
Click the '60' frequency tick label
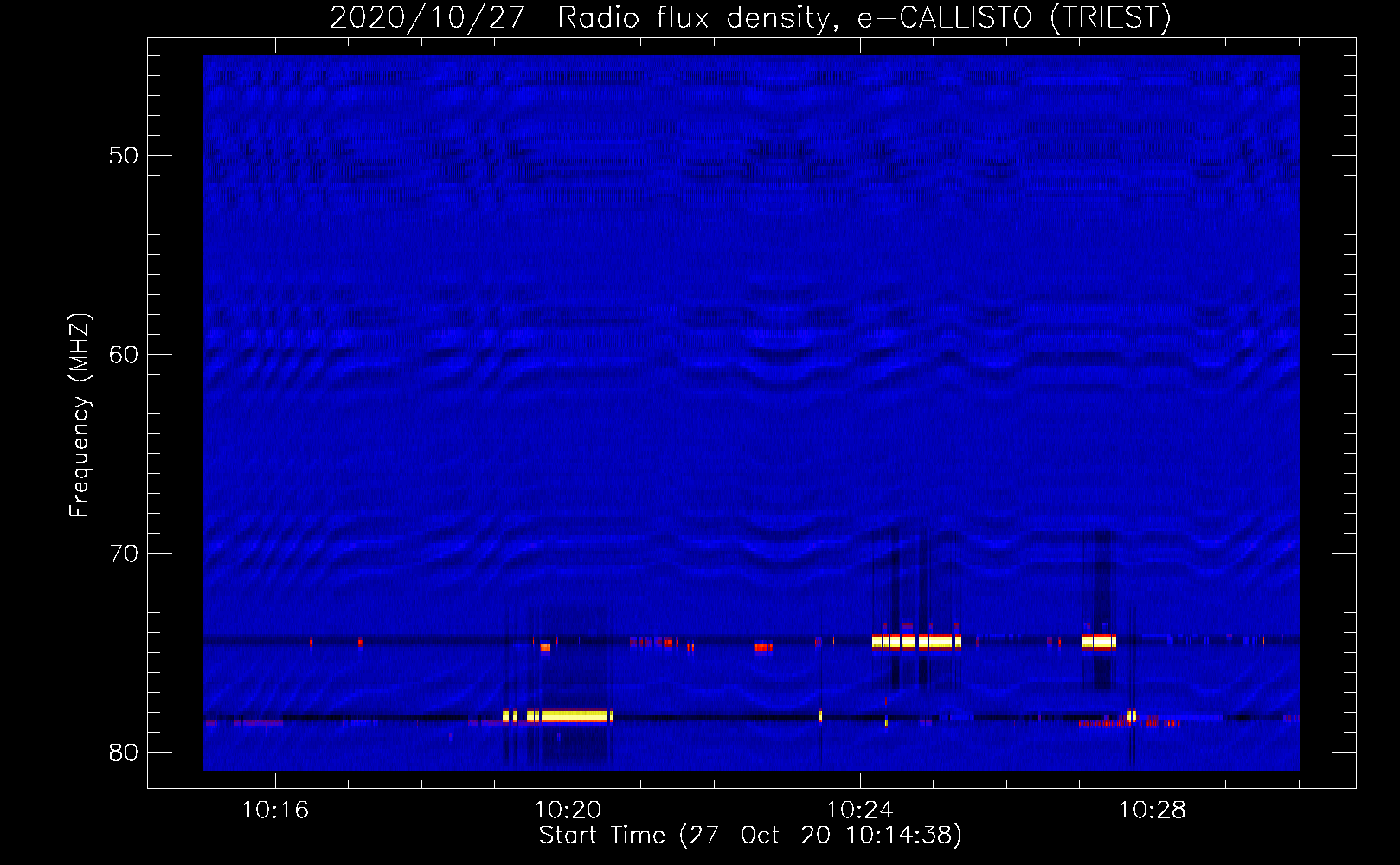(x=125, y=355)
